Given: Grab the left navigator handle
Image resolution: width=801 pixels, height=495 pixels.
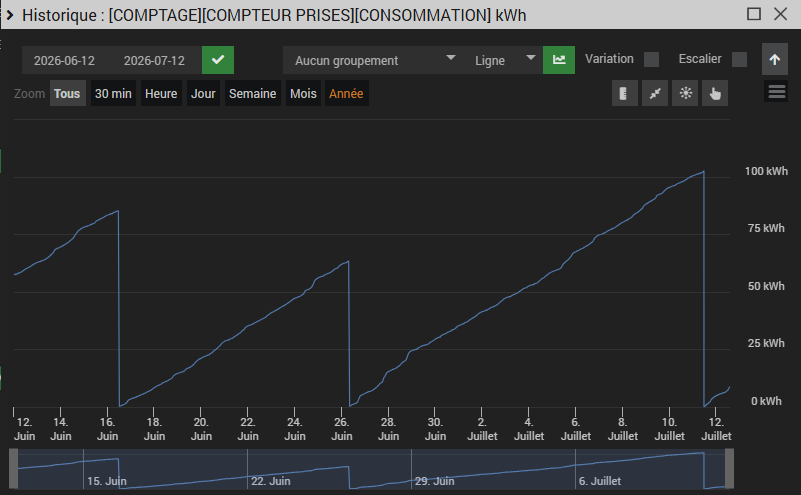Looking at the screenshot, I should coord(13,468).
